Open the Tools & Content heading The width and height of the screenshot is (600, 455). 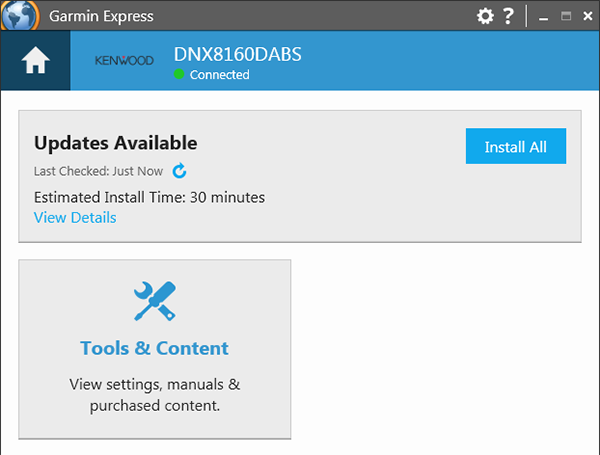pos(155,348)
